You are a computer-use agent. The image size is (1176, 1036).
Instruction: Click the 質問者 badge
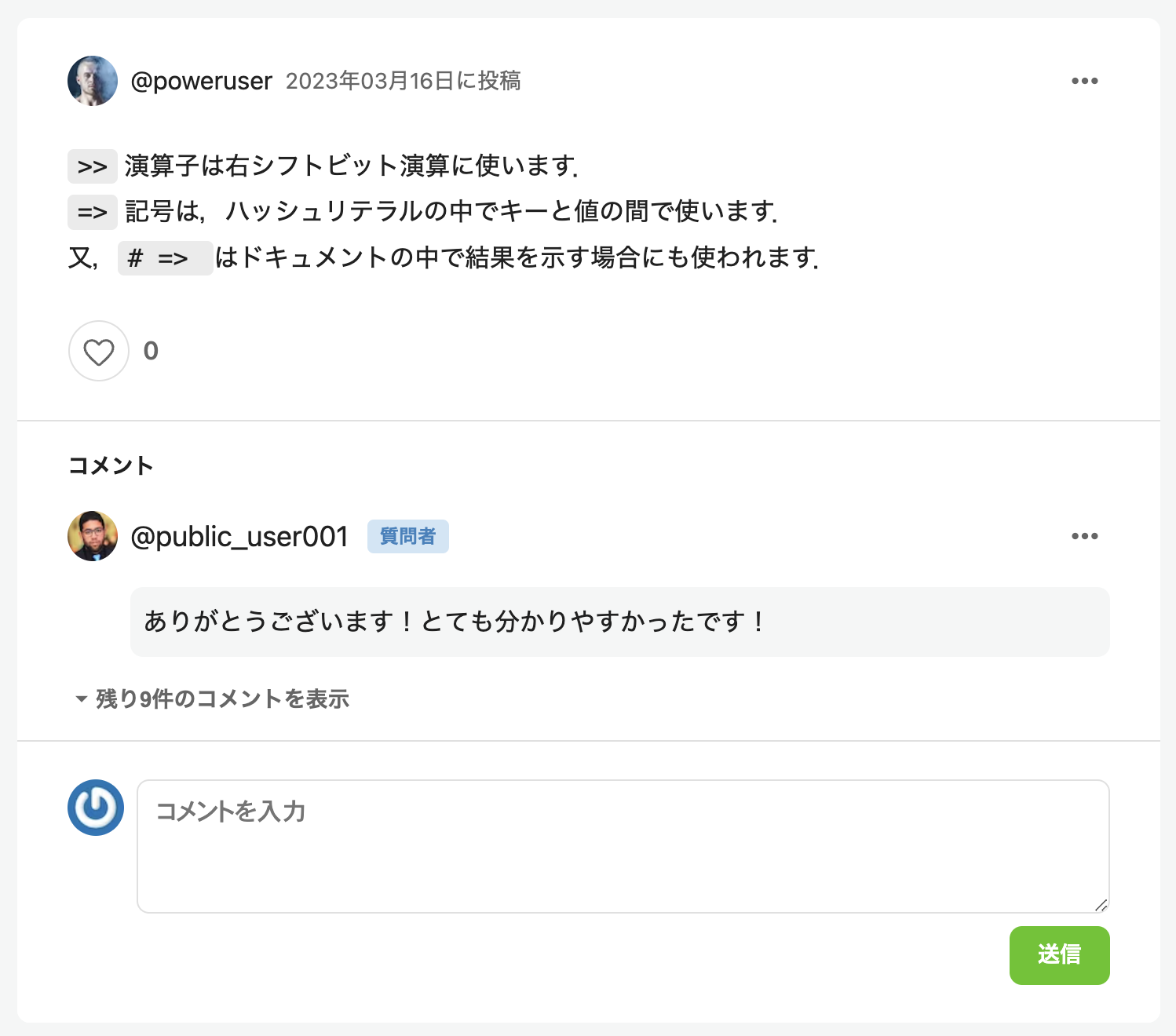(x=408, y=536)
